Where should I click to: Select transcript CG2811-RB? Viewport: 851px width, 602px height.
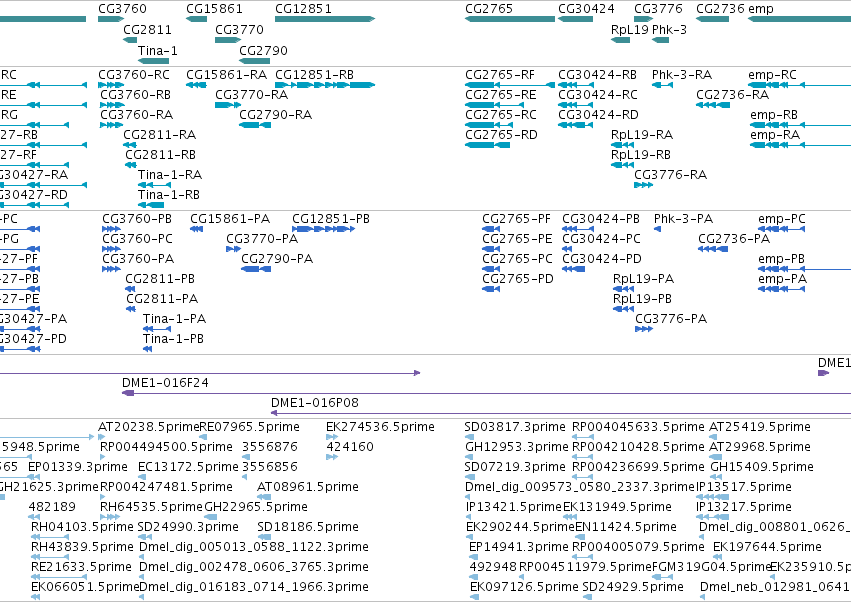[x=160, y=155]
